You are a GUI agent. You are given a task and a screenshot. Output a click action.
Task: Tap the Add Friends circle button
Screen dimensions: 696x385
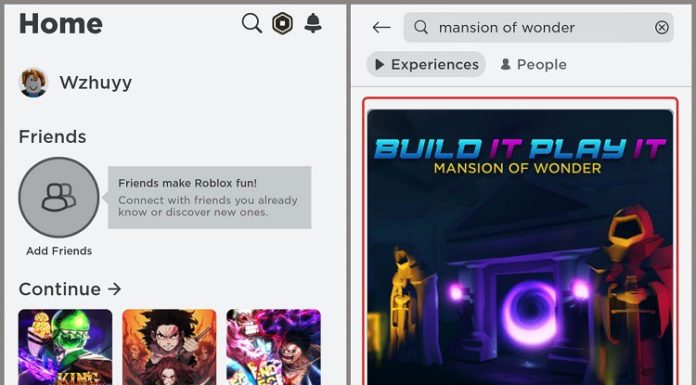[x=59, y=197]
